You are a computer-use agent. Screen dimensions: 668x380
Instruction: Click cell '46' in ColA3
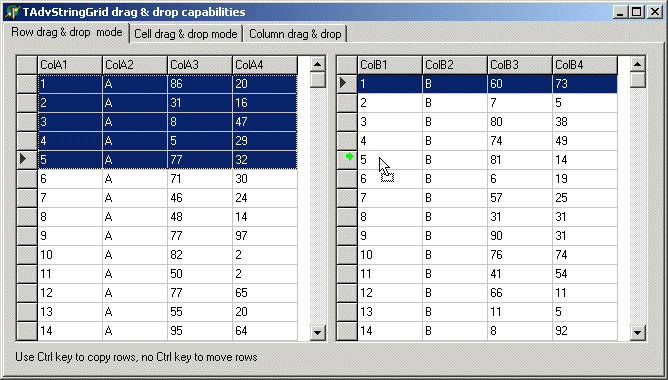coord(200,198)
